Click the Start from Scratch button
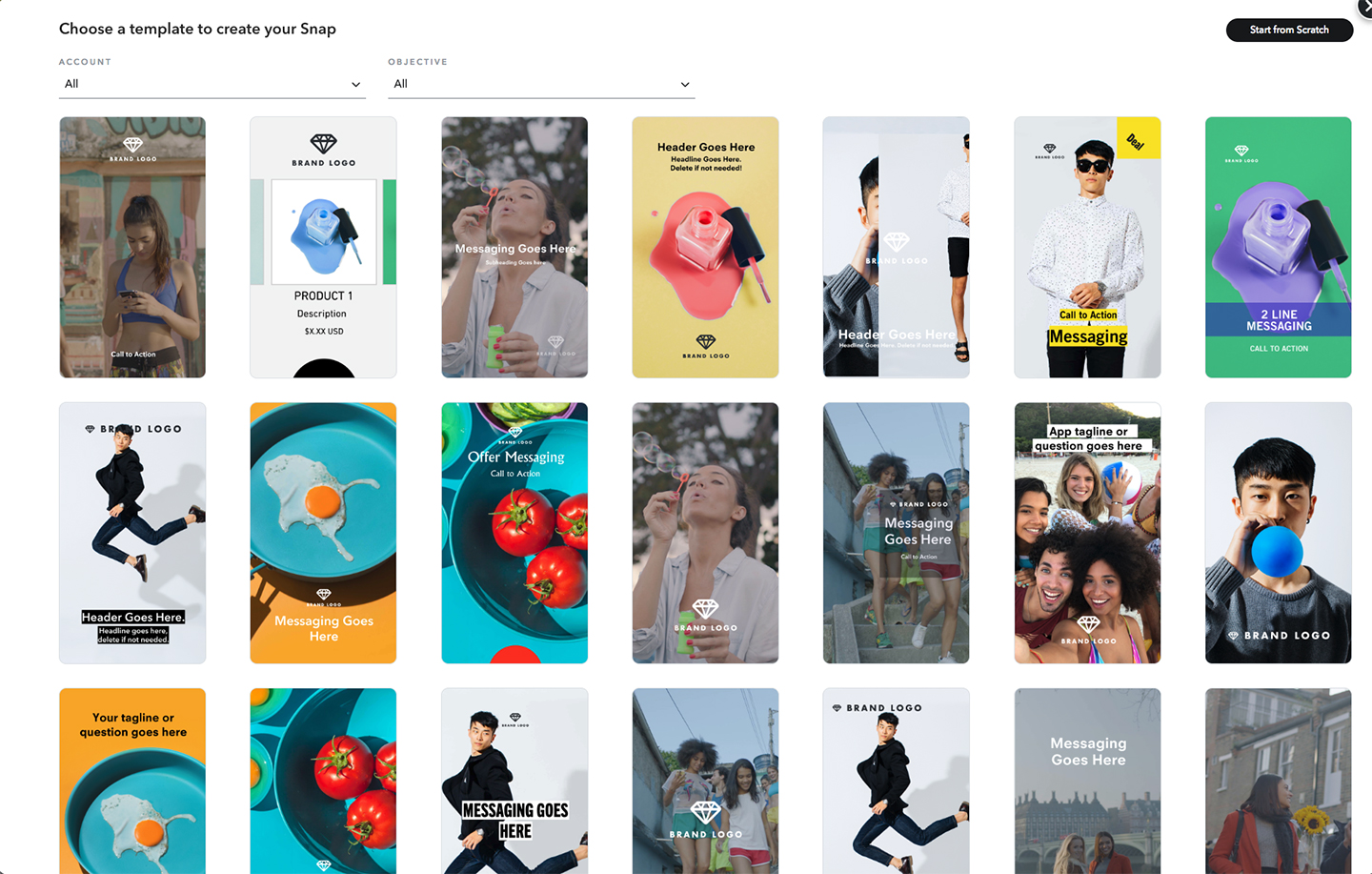This screenshot has height=874, width=1372. pyautogui.click(x=1289, y=30)
